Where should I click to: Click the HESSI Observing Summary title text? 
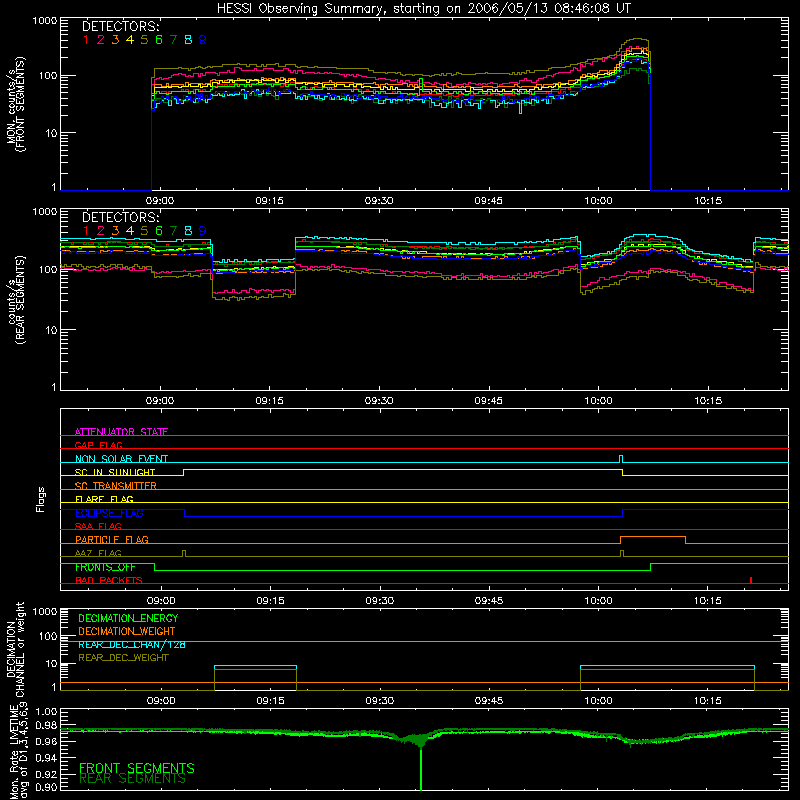pos(423,9)
